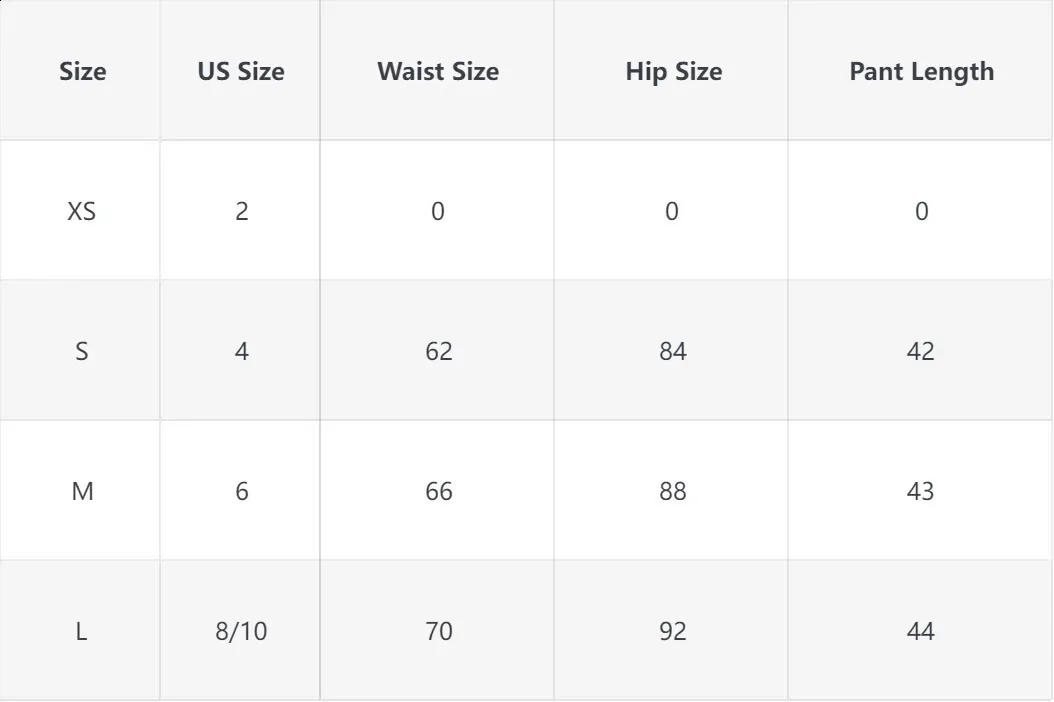Viewport: 1054px width, 702px height.
Task: Select the XS size cell
Action: (81, 211)
